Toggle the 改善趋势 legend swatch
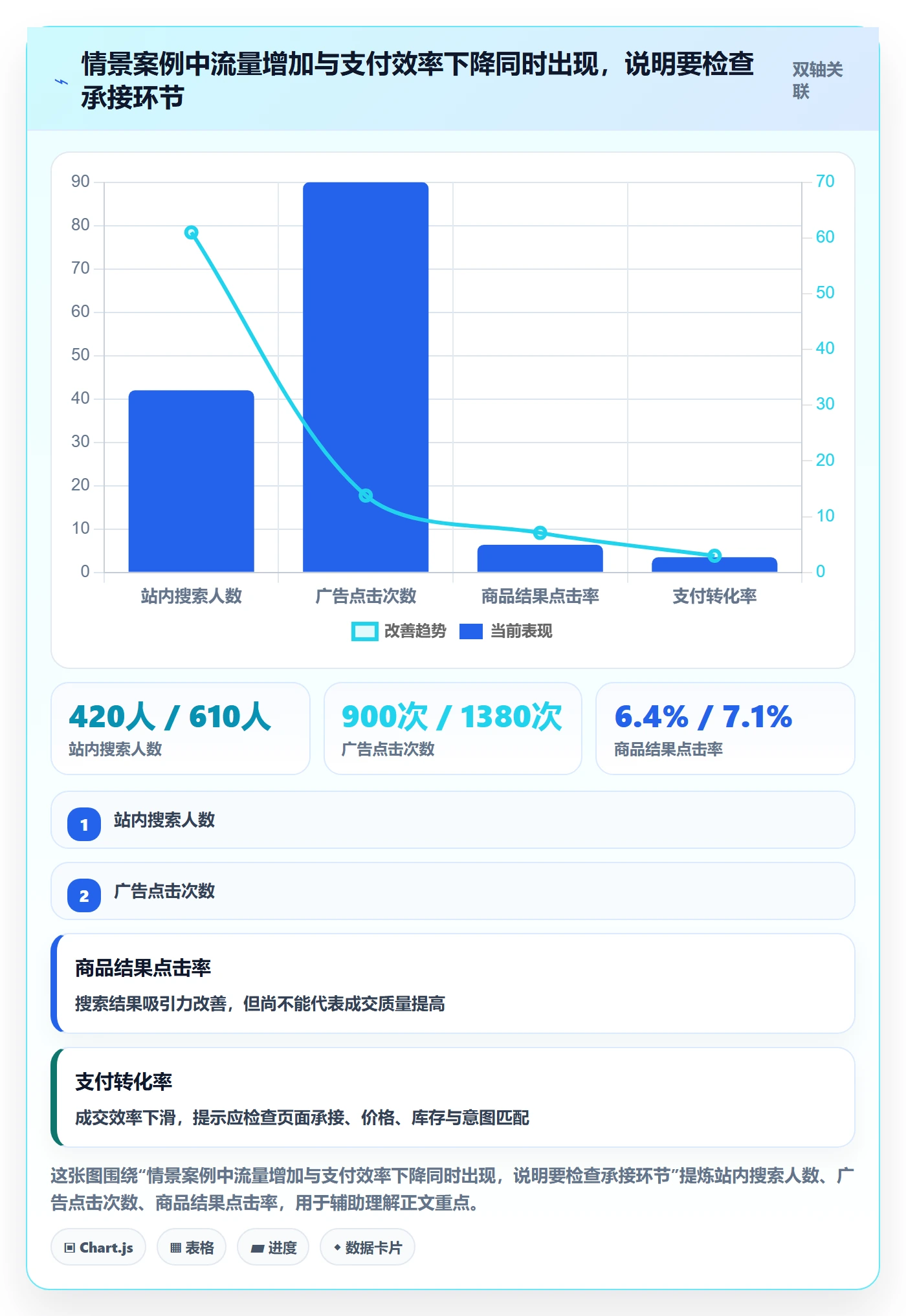906x1316 pixels. 364,631
